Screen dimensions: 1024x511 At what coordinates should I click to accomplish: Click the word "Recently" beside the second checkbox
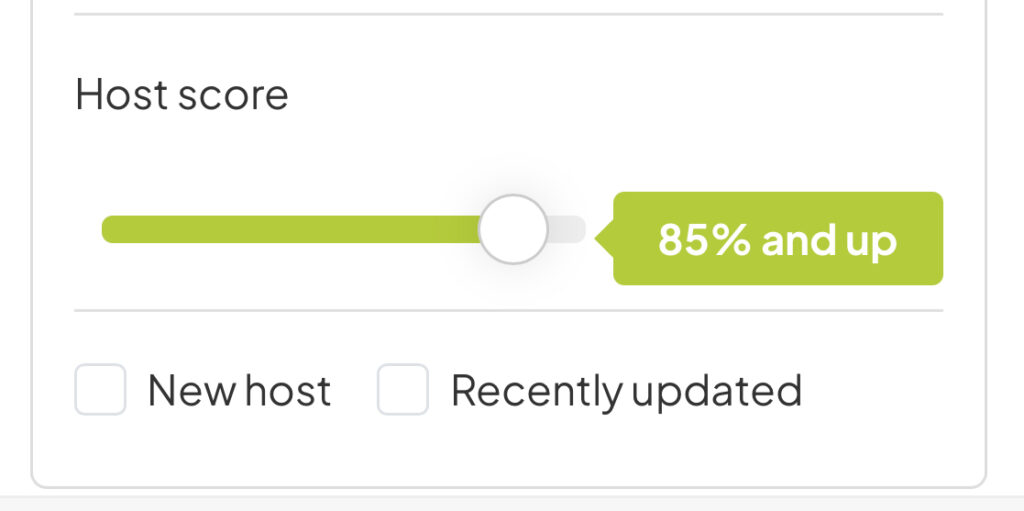click(x=536, y=392)
